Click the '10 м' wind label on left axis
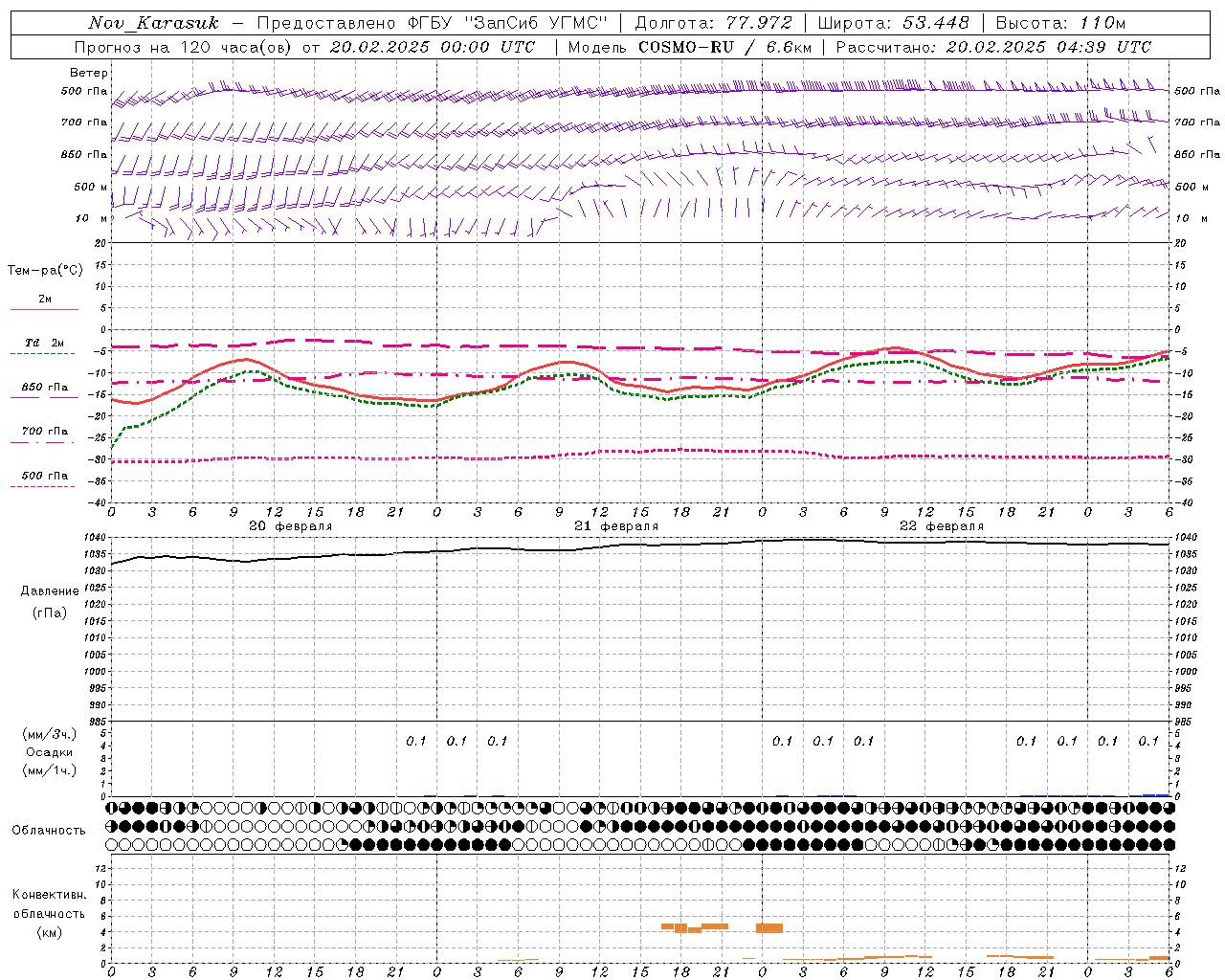The width and height of the screenshot is (1225, 980). coord(92,218)
